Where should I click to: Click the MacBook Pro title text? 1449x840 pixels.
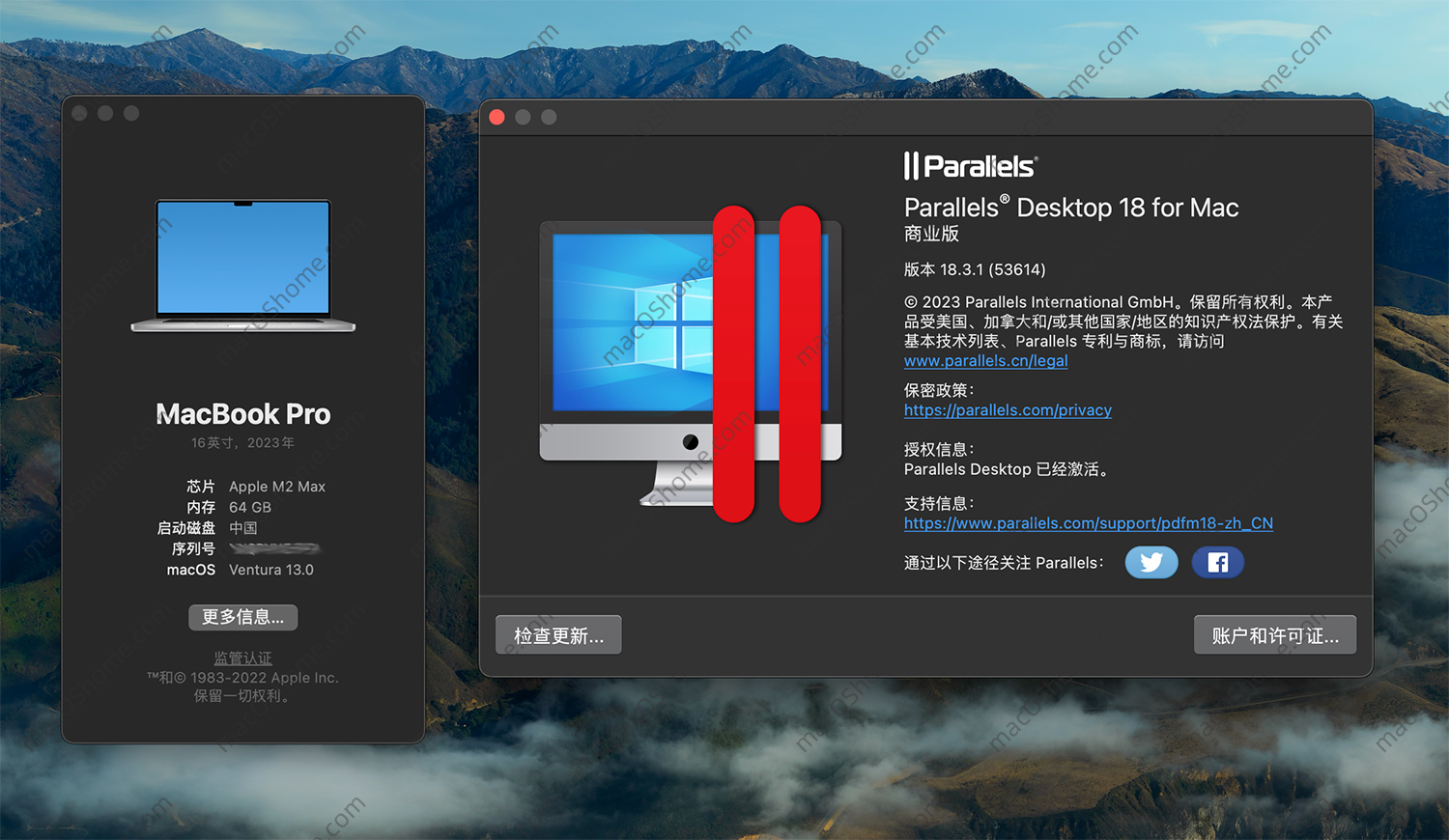243,414
